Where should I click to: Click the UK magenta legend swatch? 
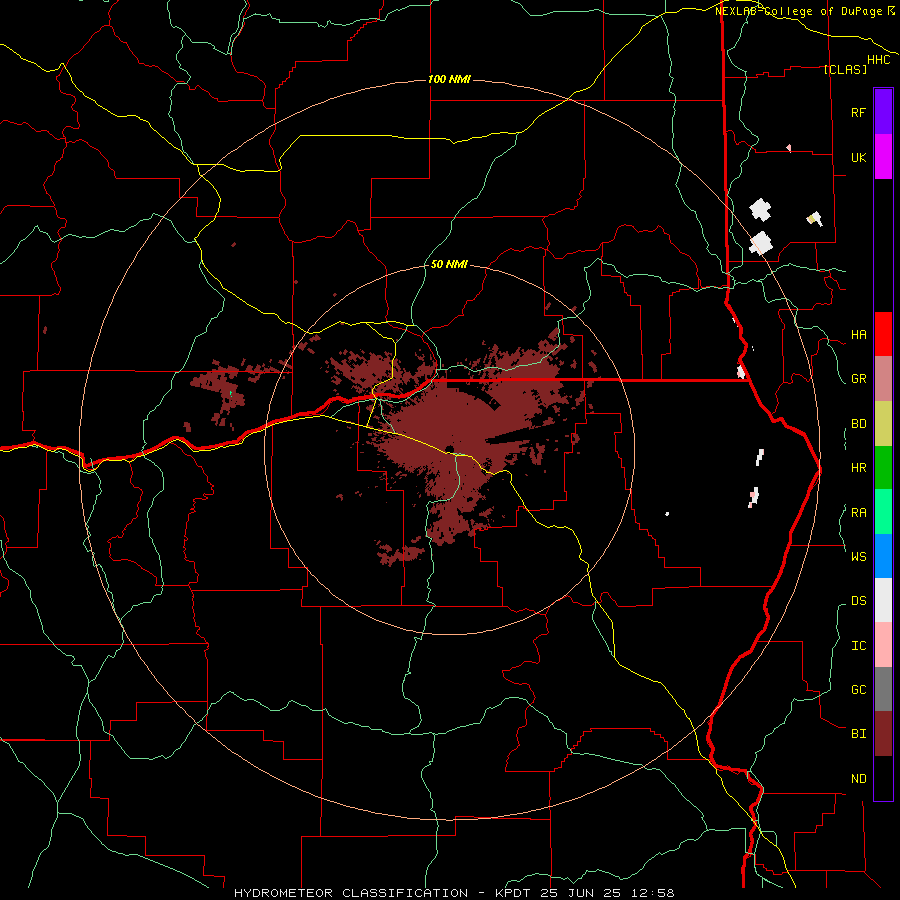click(883, 157)
